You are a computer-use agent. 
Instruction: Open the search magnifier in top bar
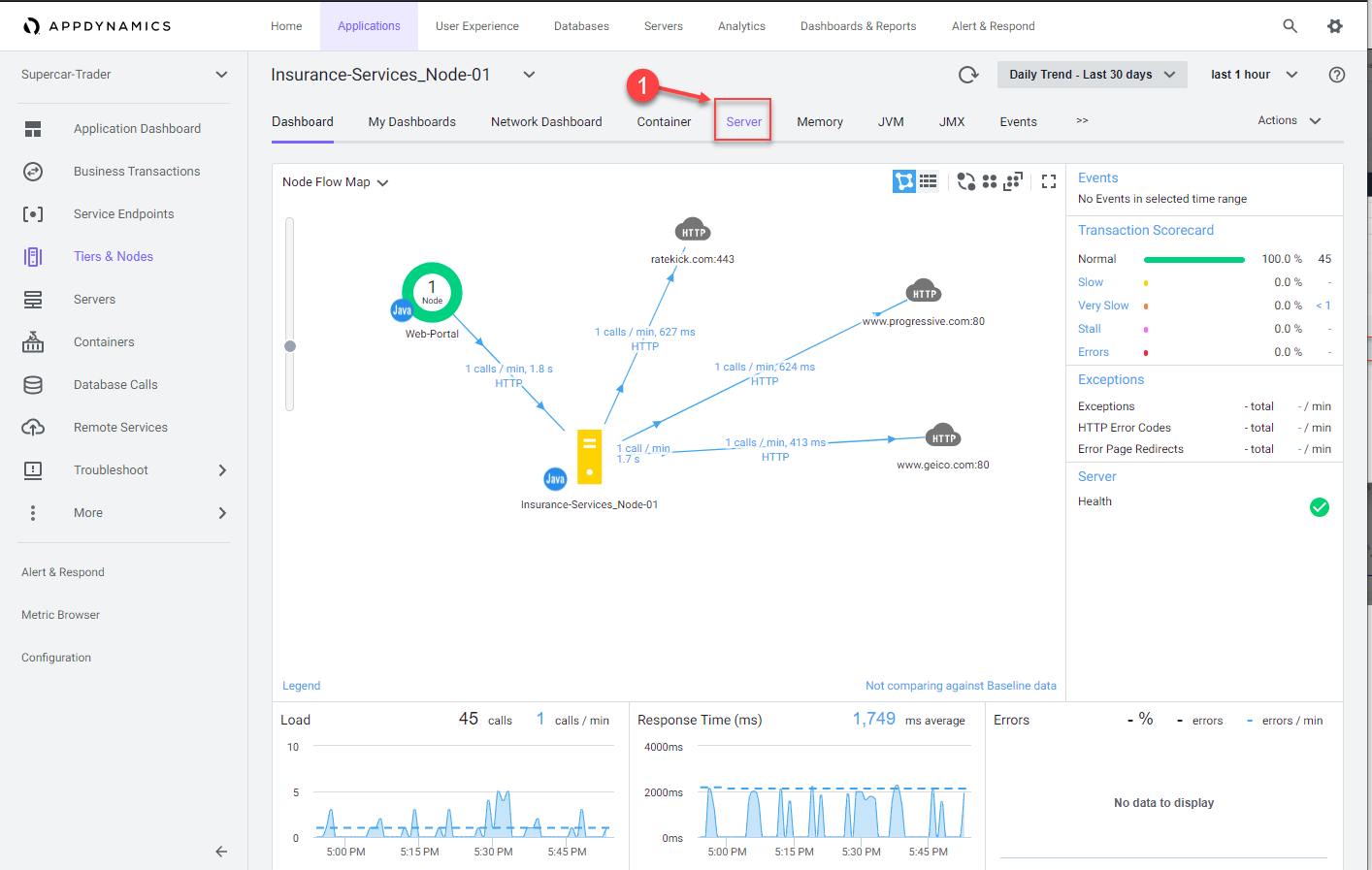(1290, 26)
